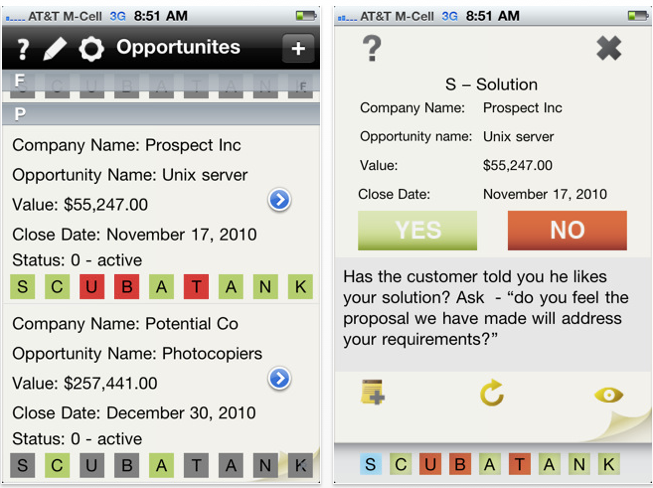Select the P section header
This screenshot has height=488, width=653.
(x=161, y=114)
